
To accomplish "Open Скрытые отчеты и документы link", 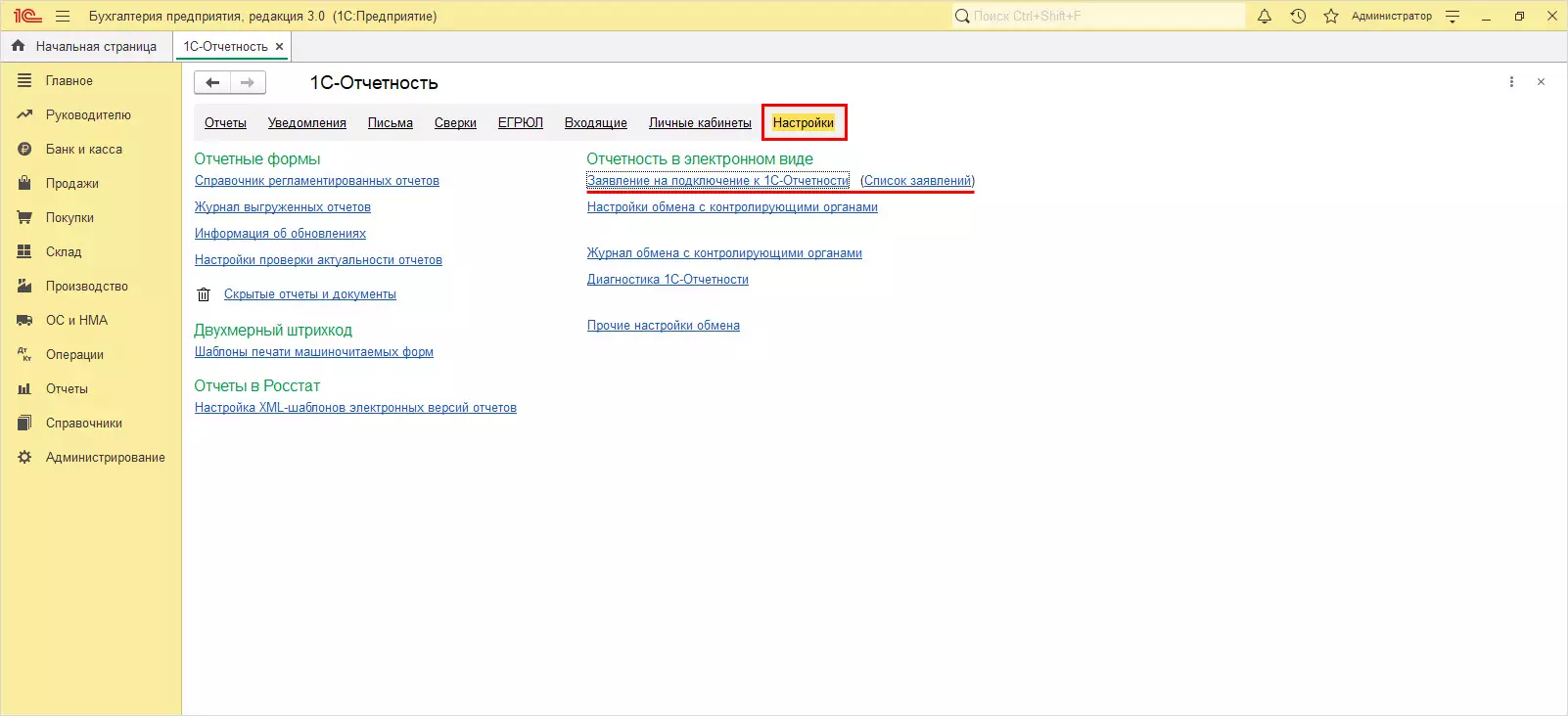I will 310,293.
